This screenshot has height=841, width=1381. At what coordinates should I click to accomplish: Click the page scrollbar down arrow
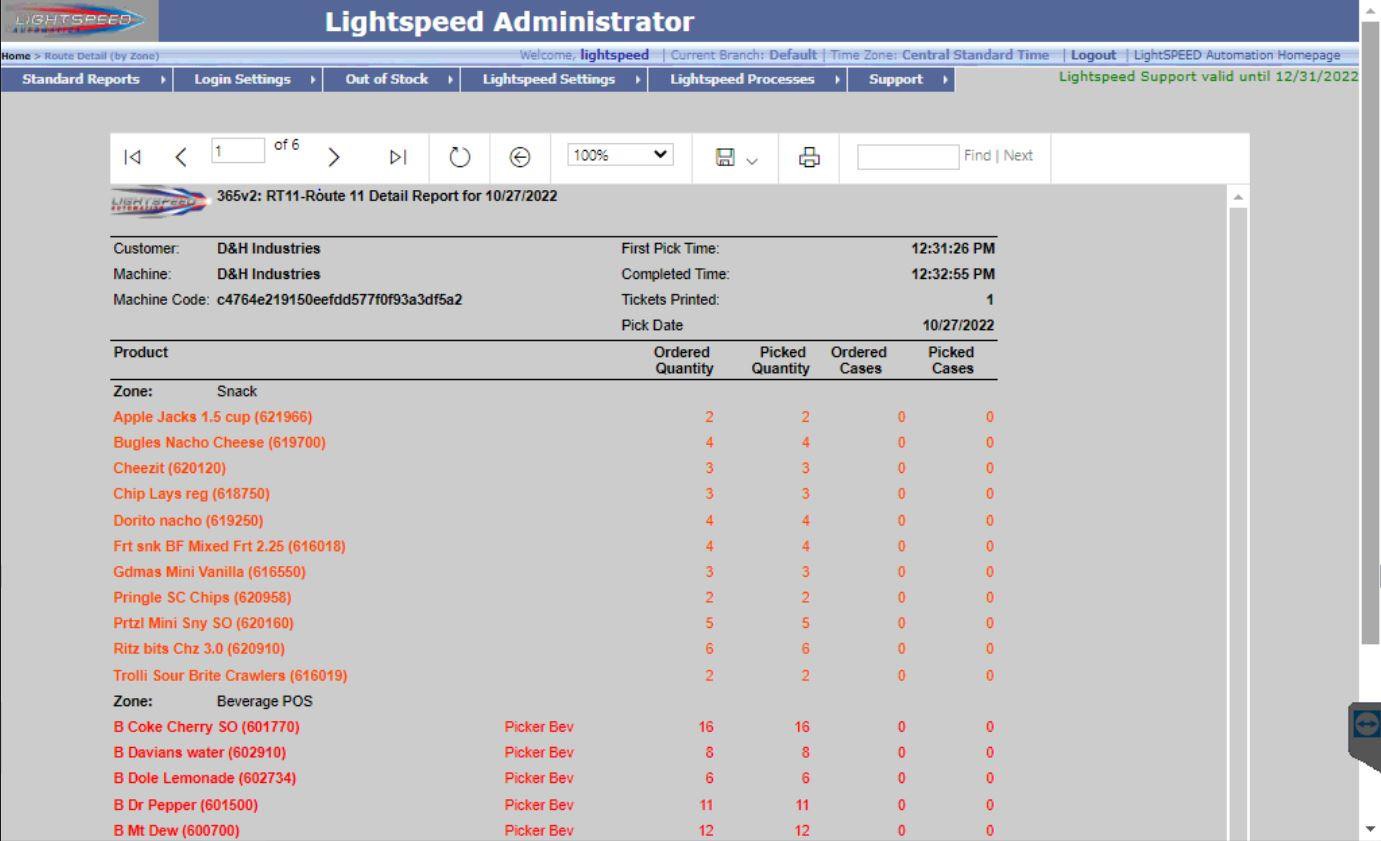pyautogui.click(x=1371, y=830)
